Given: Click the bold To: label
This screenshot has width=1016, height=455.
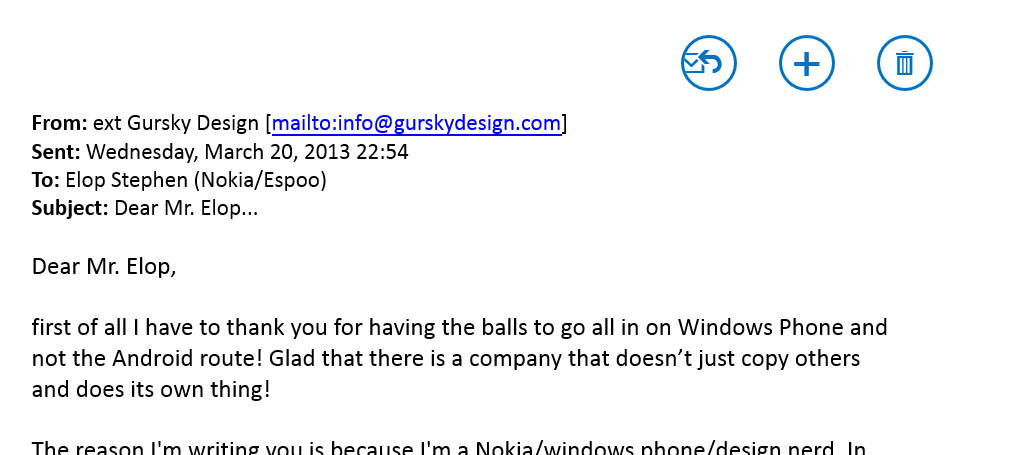Looking at the screenshot, I should (x=45, y=180).
